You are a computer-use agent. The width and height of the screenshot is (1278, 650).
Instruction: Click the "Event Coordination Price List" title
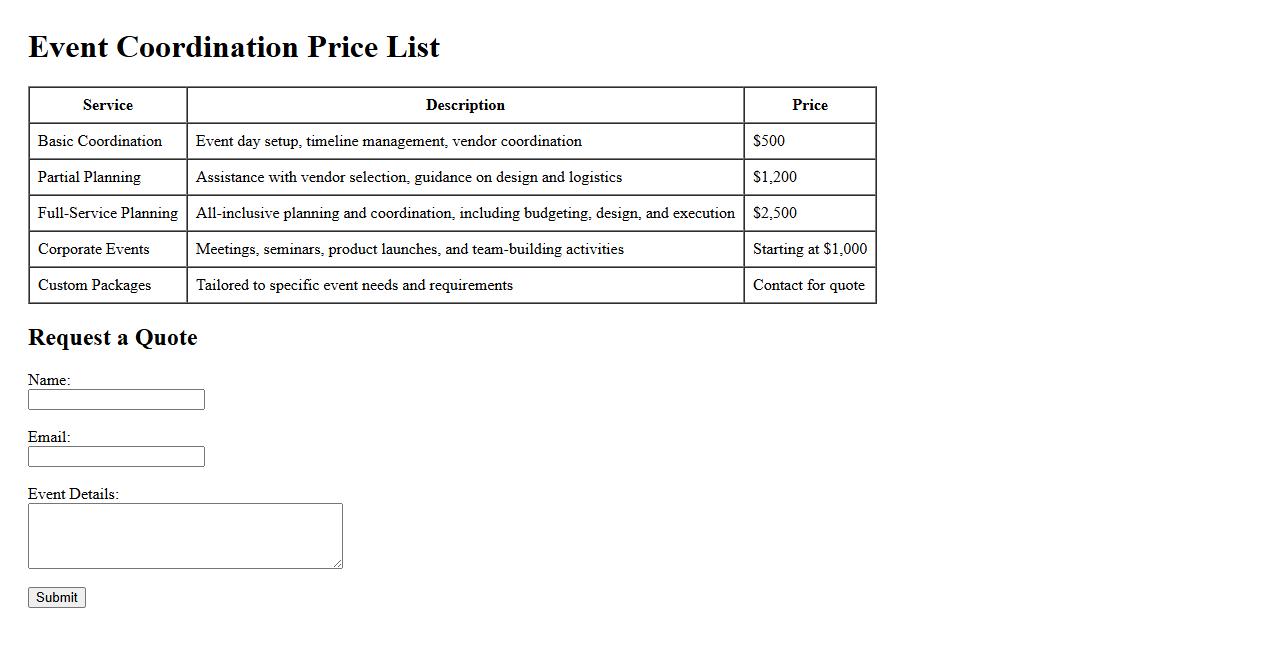[234, 47]
